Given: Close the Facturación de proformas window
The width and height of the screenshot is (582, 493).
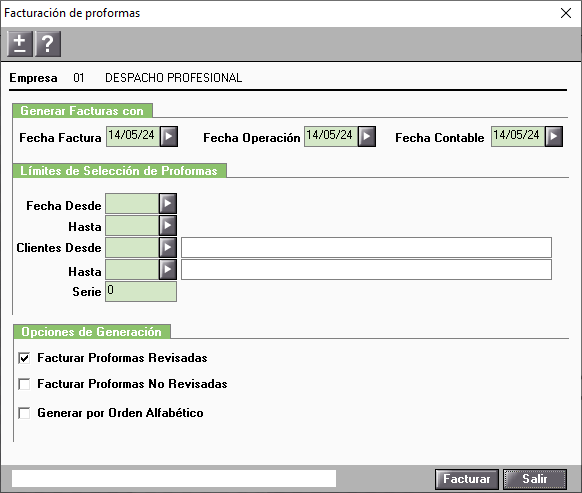Looking at the screenshot, I should coord(566,13).
